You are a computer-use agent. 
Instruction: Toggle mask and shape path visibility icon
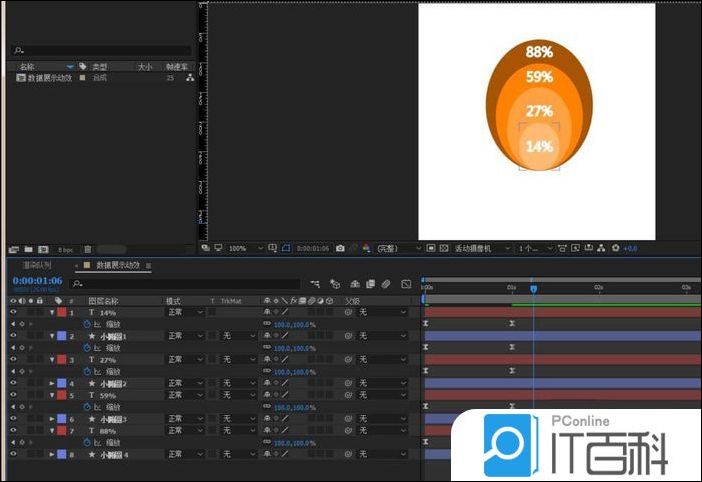[x=286, y=248]
